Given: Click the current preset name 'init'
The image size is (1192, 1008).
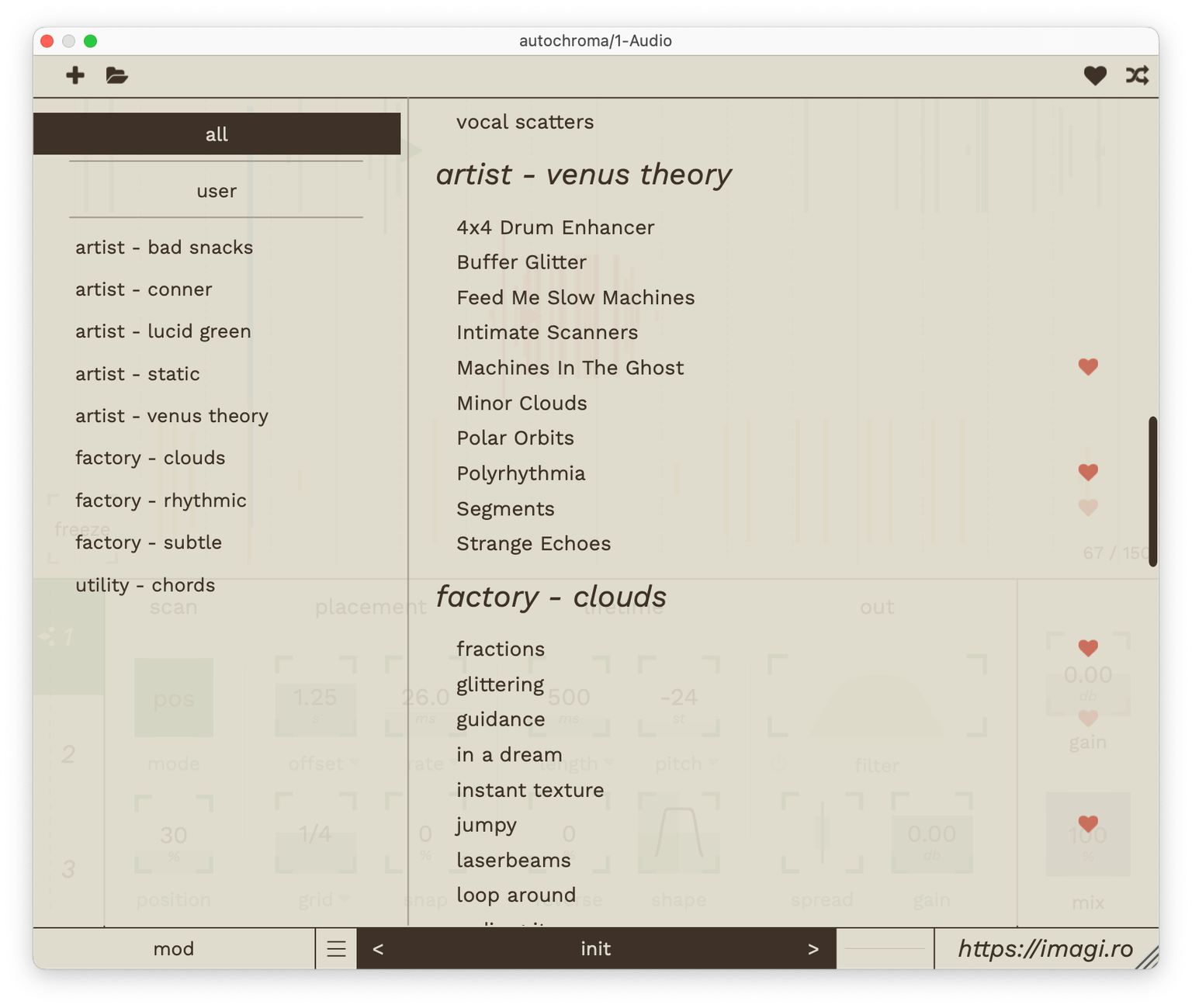Looking at the screenshot, I should pyautogui.click(x=595, y=948).
